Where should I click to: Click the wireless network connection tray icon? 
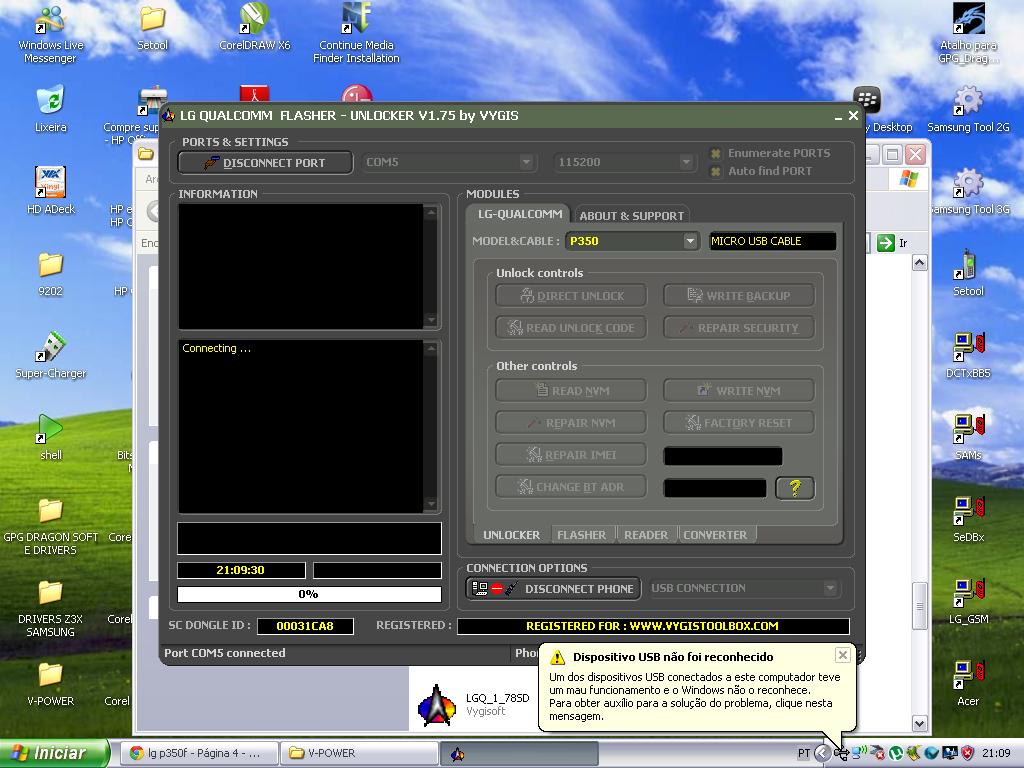point(858,753)
